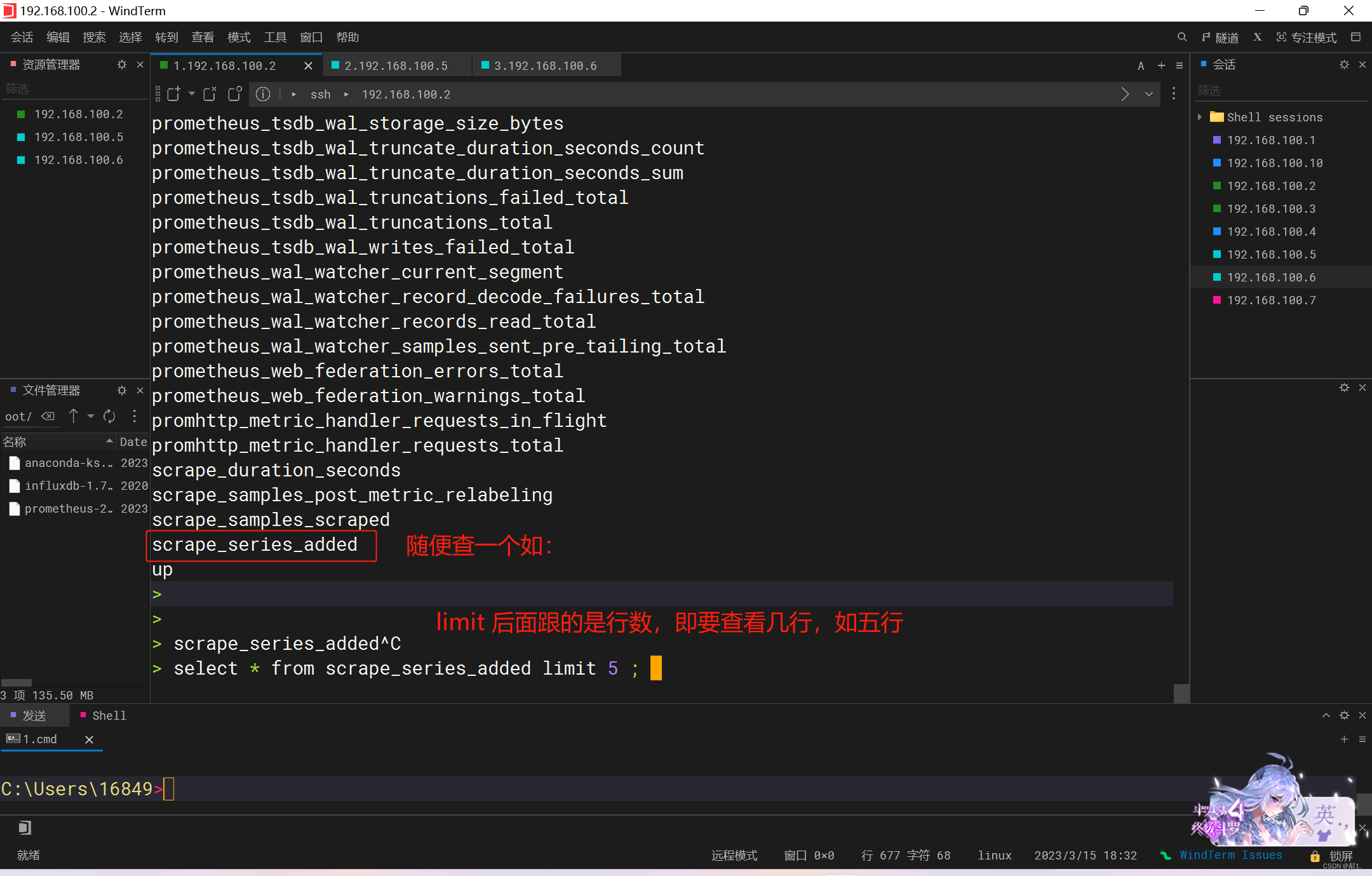Switch to the 2.192.168.100.5 session tab
1372x876 pixels.
[397, 65]
